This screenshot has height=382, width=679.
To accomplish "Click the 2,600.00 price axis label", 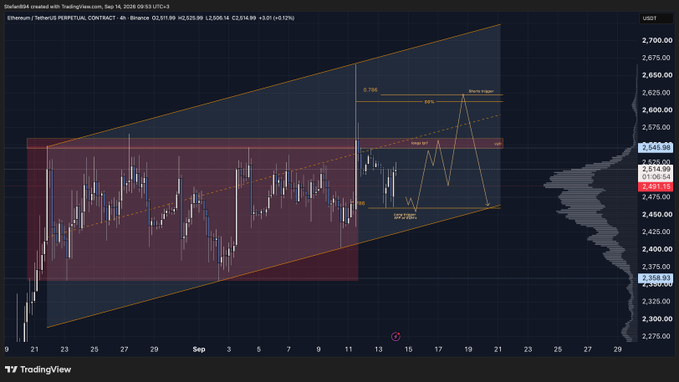I will pyautogui.click(x=657, y=110).
